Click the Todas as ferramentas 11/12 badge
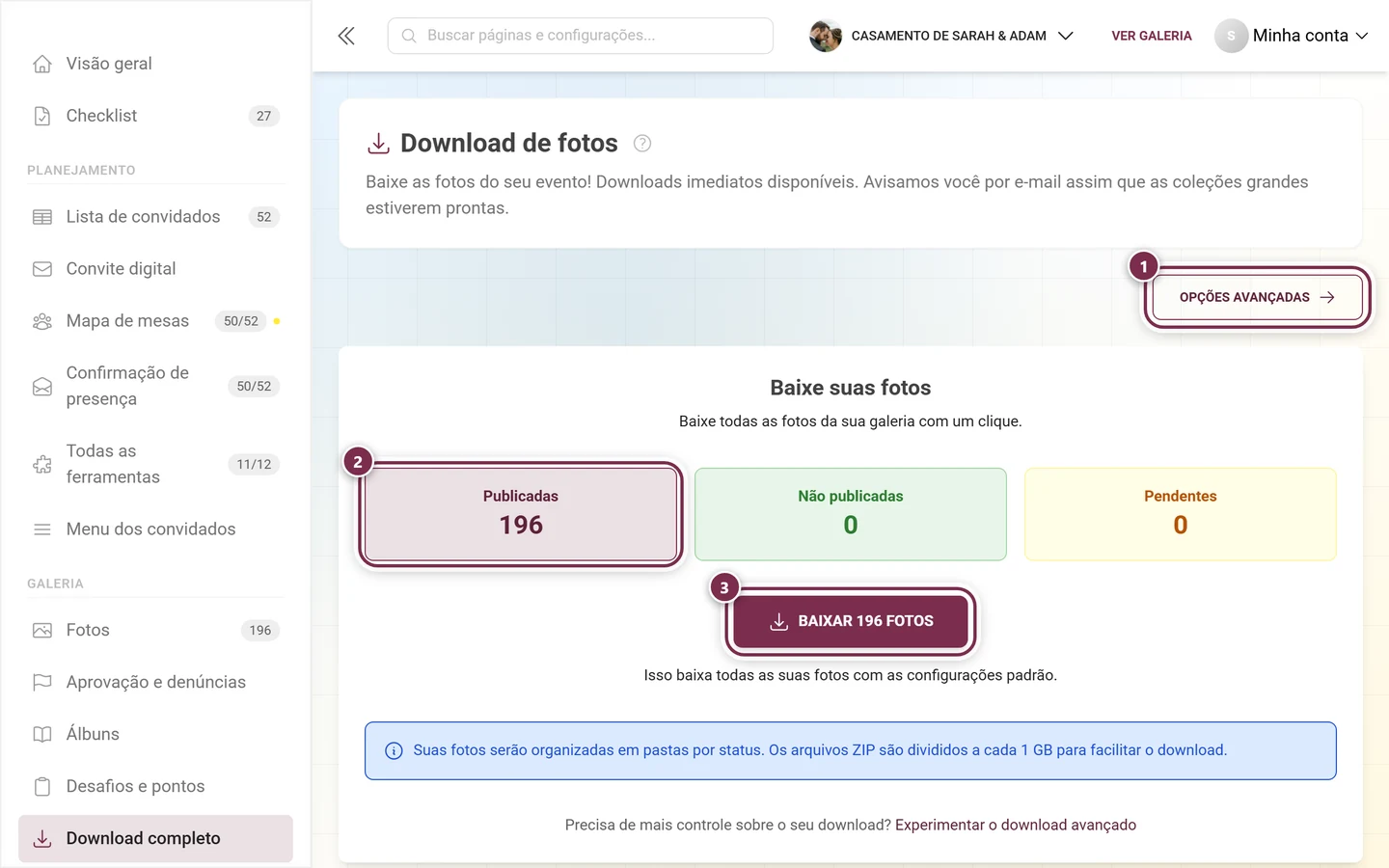This screenshot has width=1389, height=868. point(255,465)
